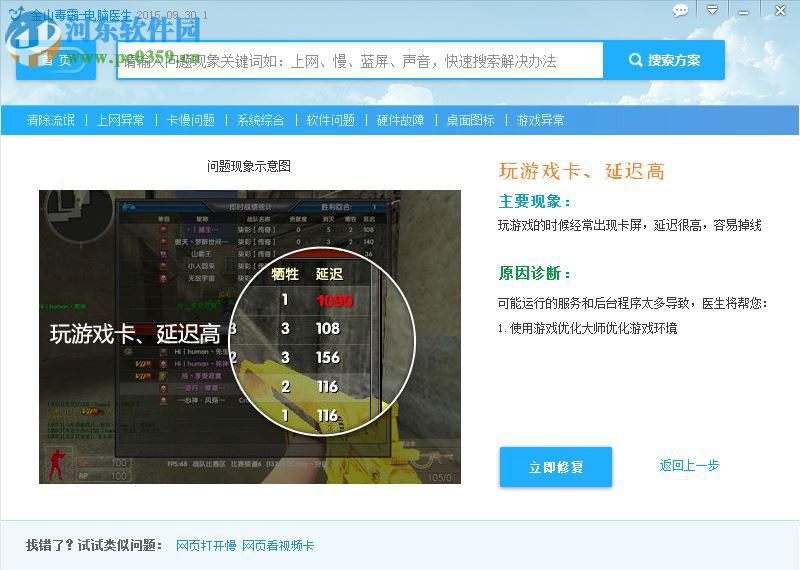Minimize the 电脑医生 window
The height and width of the screenshot is (570, 800).
pos(743,11)
